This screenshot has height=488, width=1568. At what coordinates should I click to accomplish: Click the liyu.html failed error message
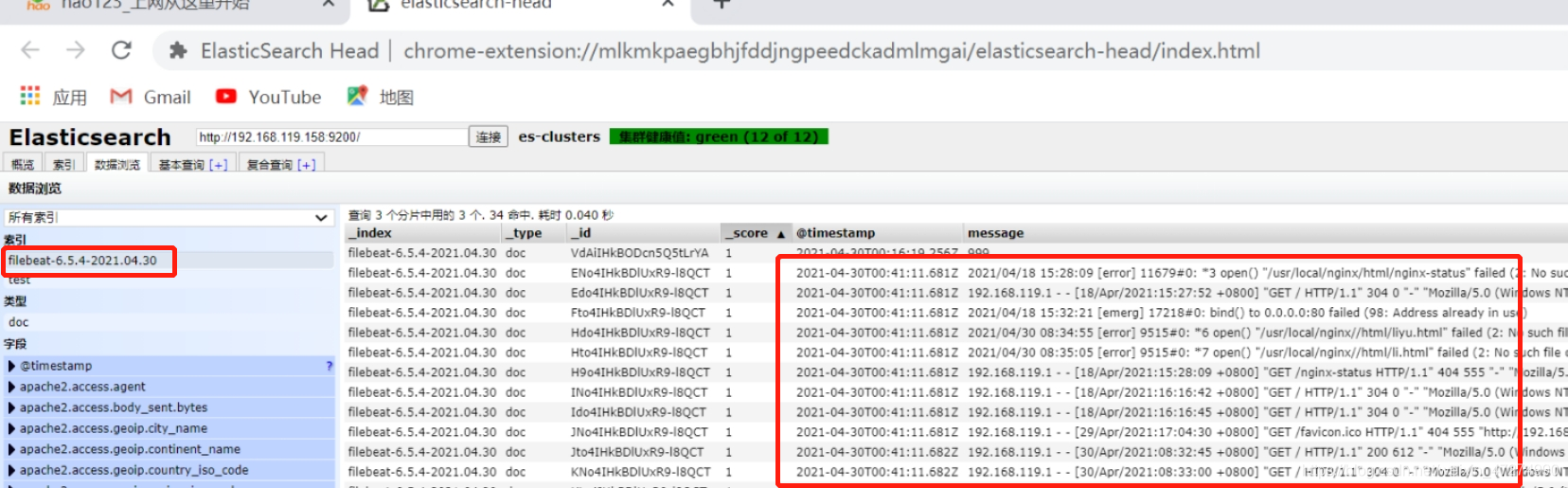(1267, 333)
